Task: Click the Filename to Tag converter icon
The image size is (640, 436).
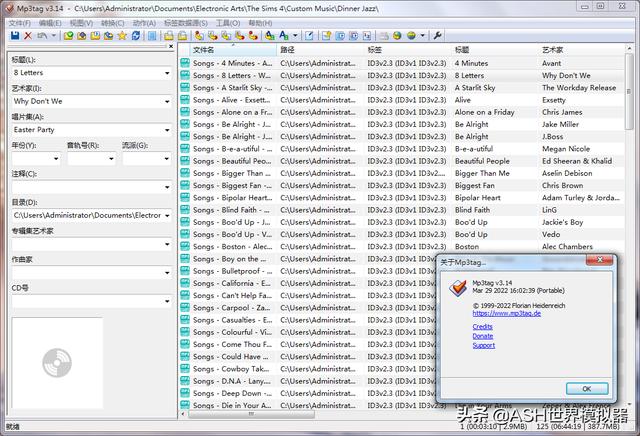Action: [x=212, y=36]
